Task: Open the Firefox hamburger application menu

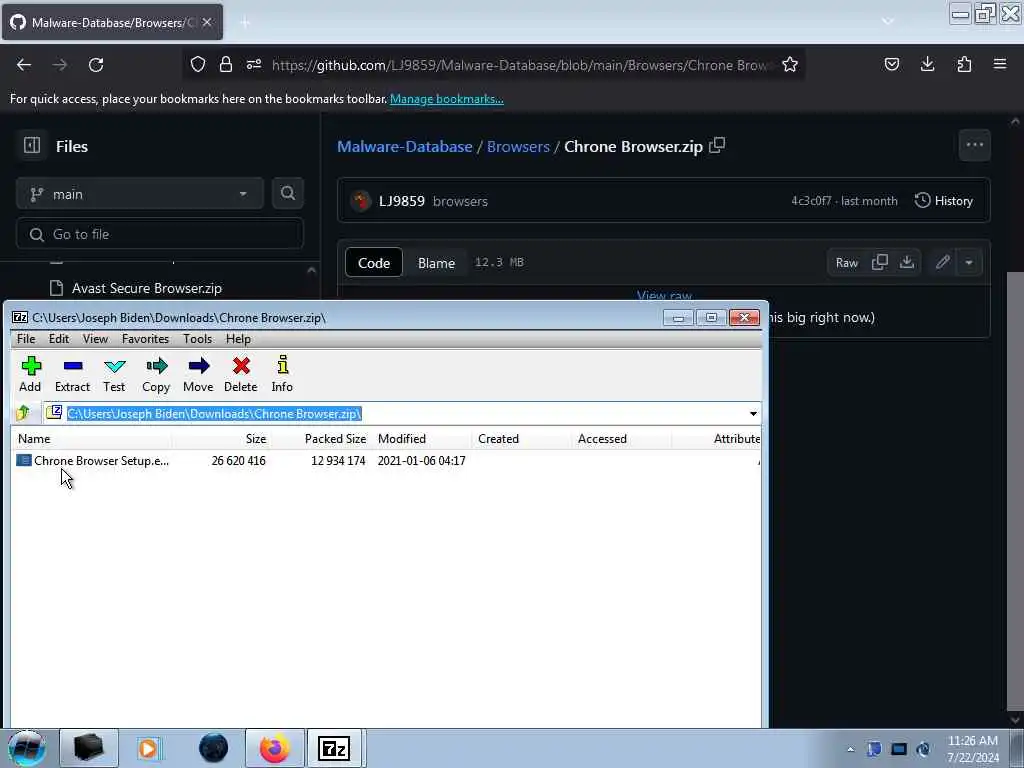Action: tap(1000, 64)
